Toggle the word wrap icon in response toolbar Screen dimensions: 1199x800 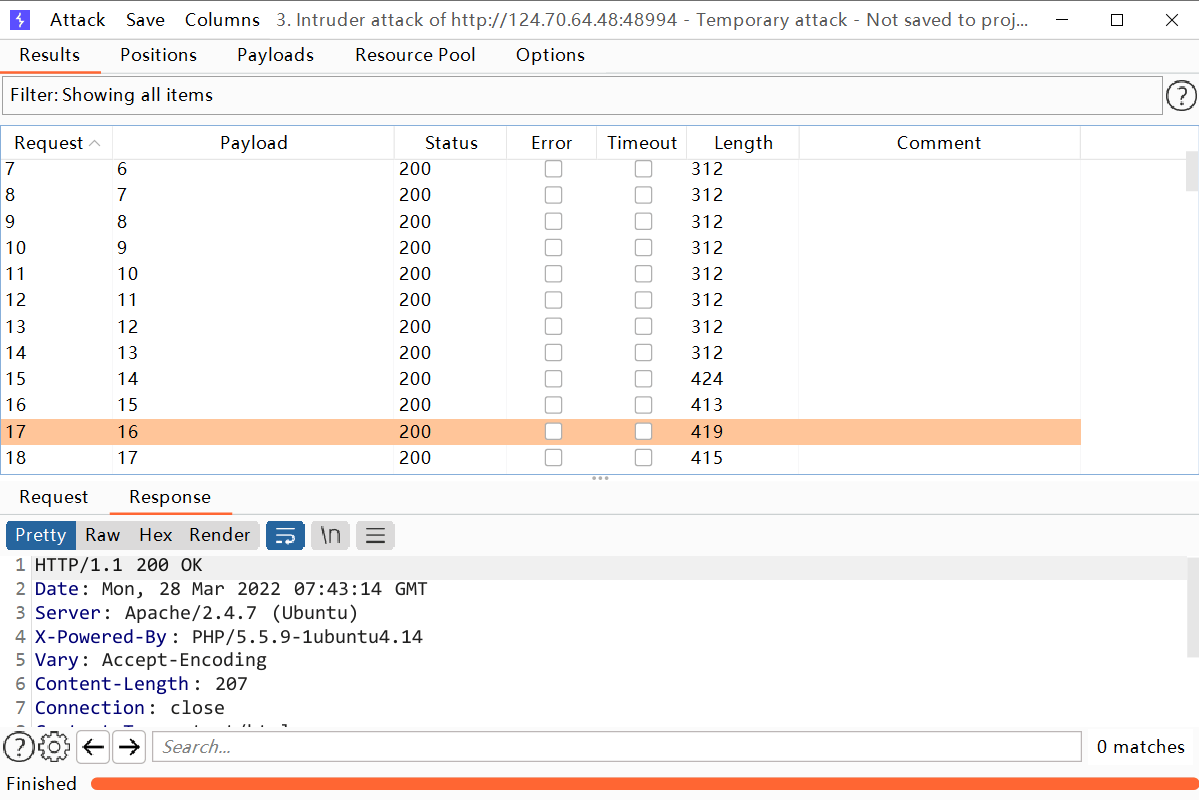285,535
